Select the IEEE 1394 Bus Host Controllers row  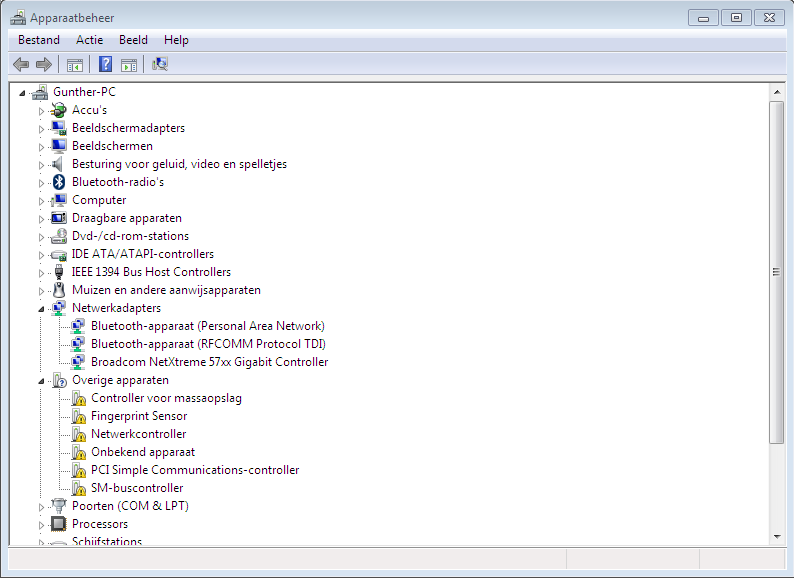[151, 272]
